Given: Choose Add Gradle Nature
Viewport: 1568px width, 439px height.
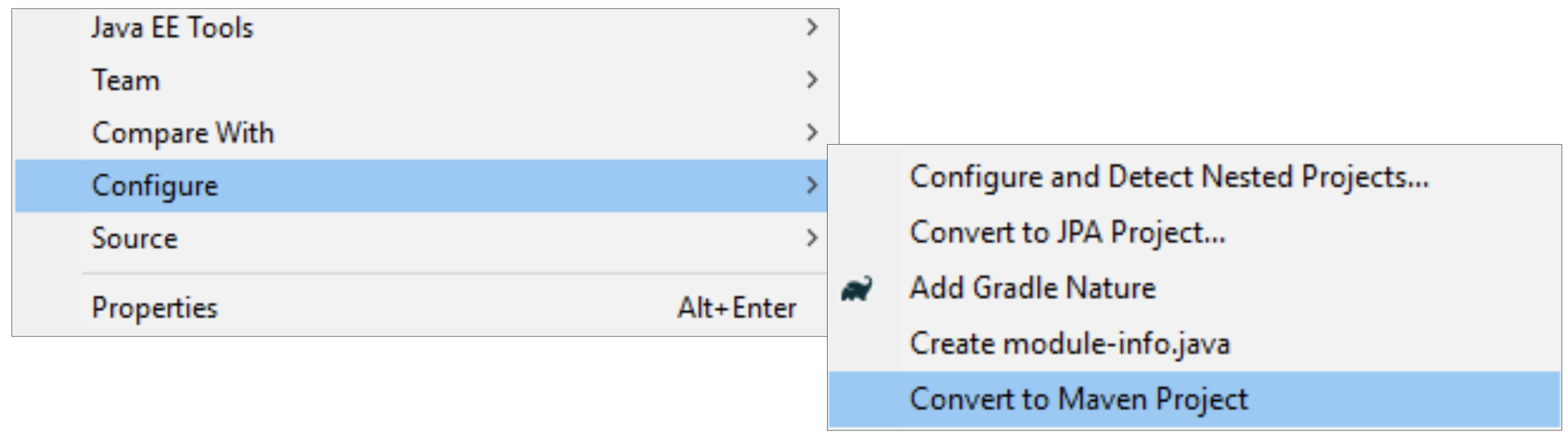Looking at the screenshot, I should pos(1032,288).
